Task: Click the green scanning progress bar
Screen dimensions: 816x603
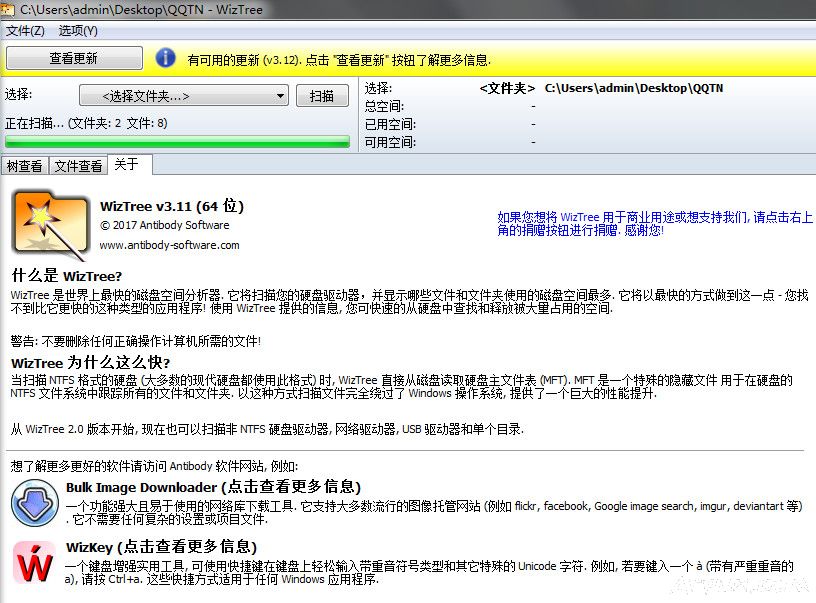Action: point(178,142)
